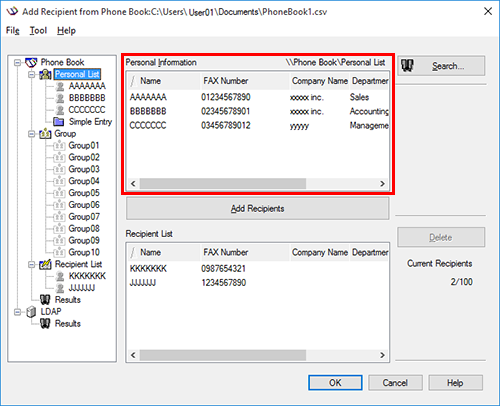Select the Group folder icon in the tree
The height and width of the screenshot is (406, 500).
[45, 134]
